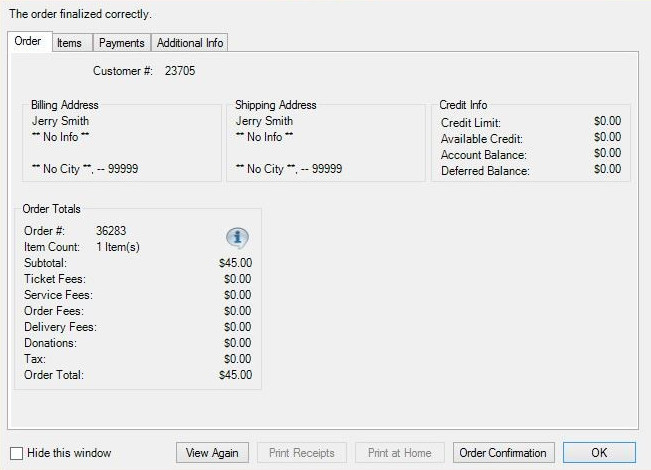Select the Additional Info tab
The height and width of the screenshot is (470, 651).
pos(190,43)
